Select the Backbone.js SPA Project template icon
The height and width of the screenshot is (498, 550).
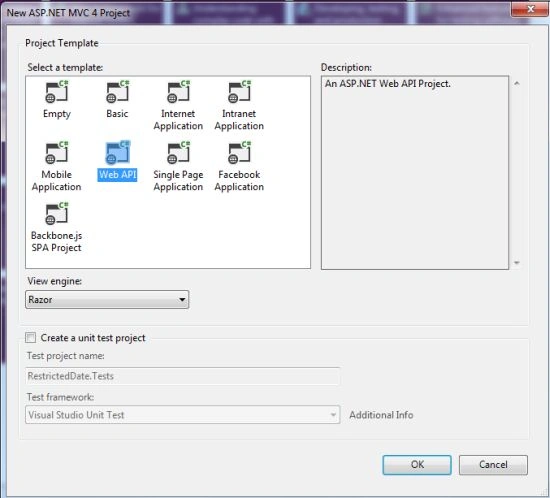coord(57,213)
